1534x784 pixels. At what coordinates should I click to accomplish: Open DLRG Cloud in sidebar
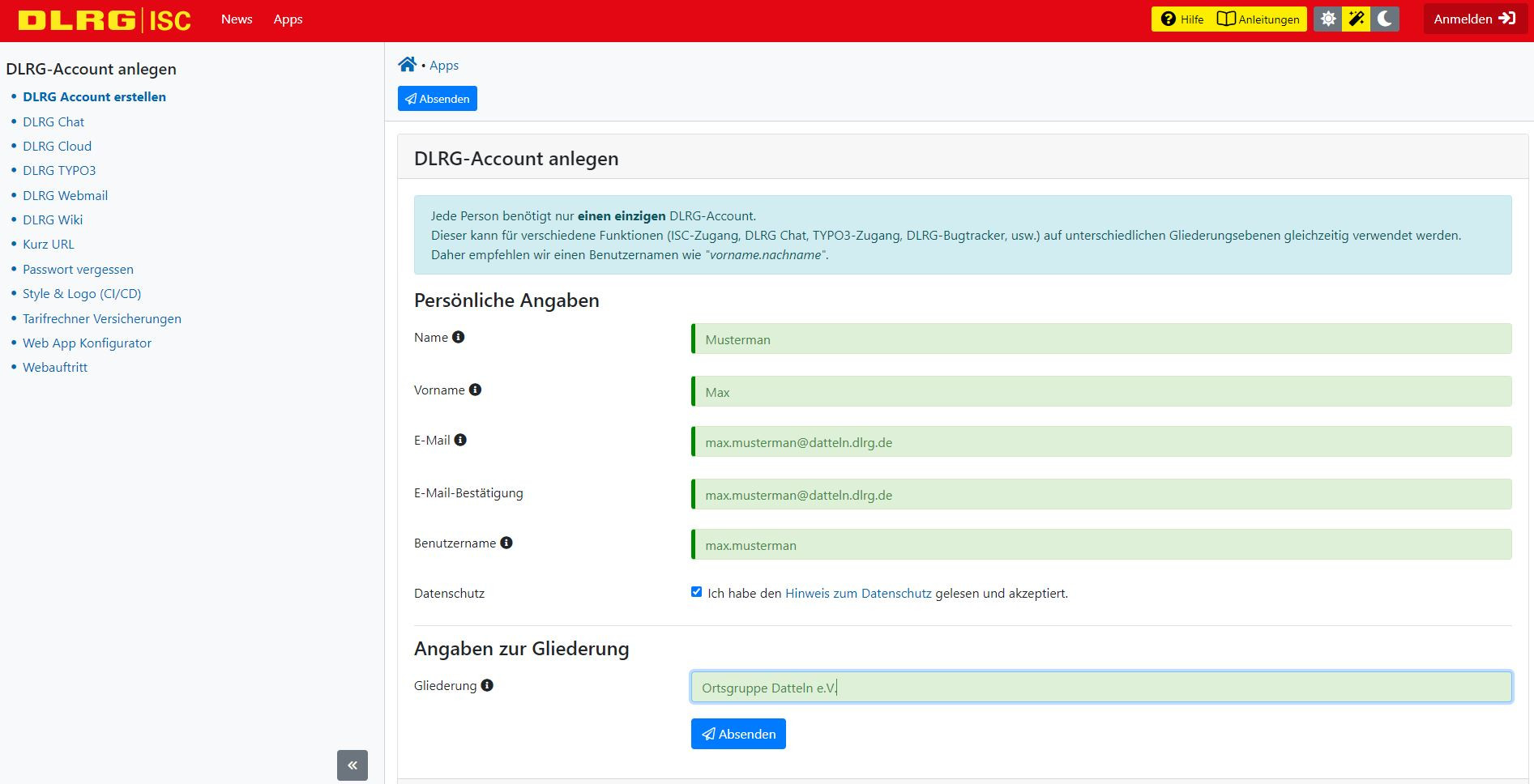coord(57,146)
